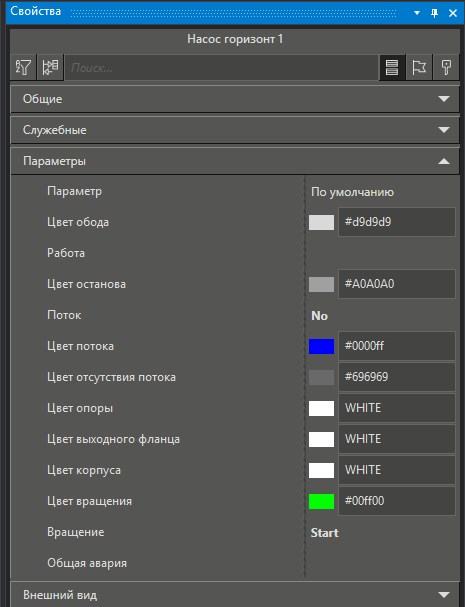
Task: Expand the Общие section
Action: point(235,99)
